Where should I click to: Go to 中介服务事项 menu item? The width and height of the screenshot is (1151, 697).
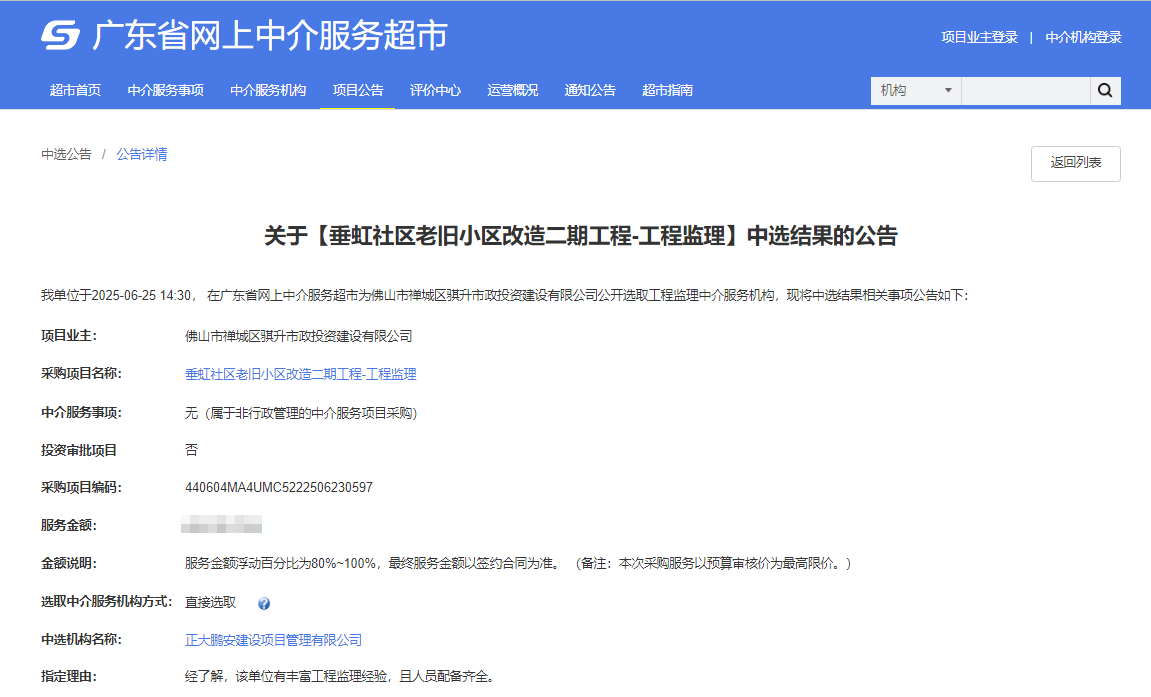(166, 90)
